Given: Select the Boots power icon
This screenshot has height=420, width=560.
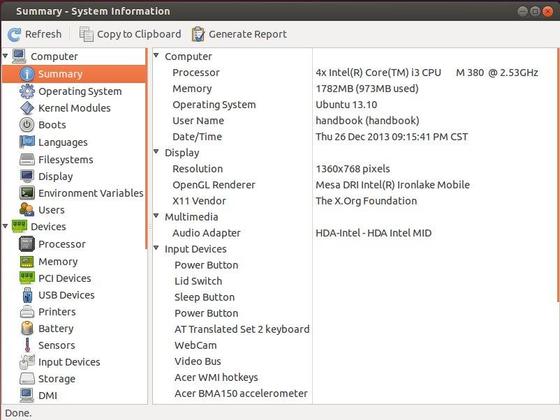Looking at the screenshot, I should [x=27, y=125].
